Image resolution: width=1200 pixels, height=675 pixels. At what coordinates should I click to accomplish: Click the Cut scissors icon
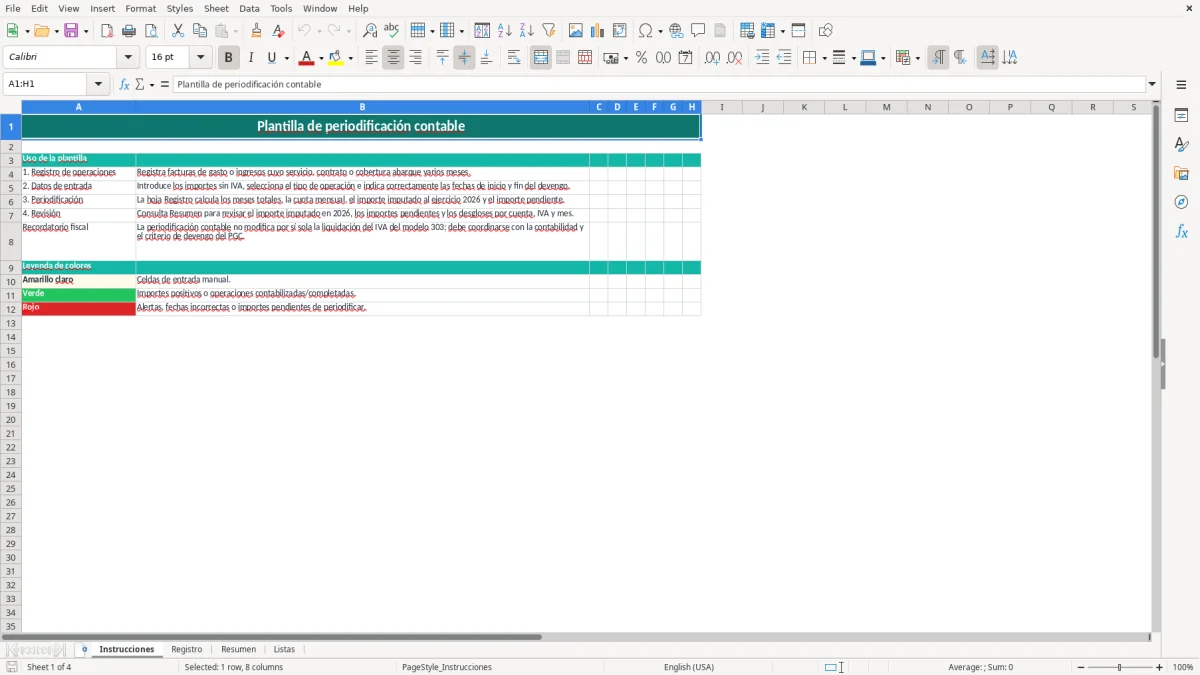pyautogui.click(x=178, y=31)
